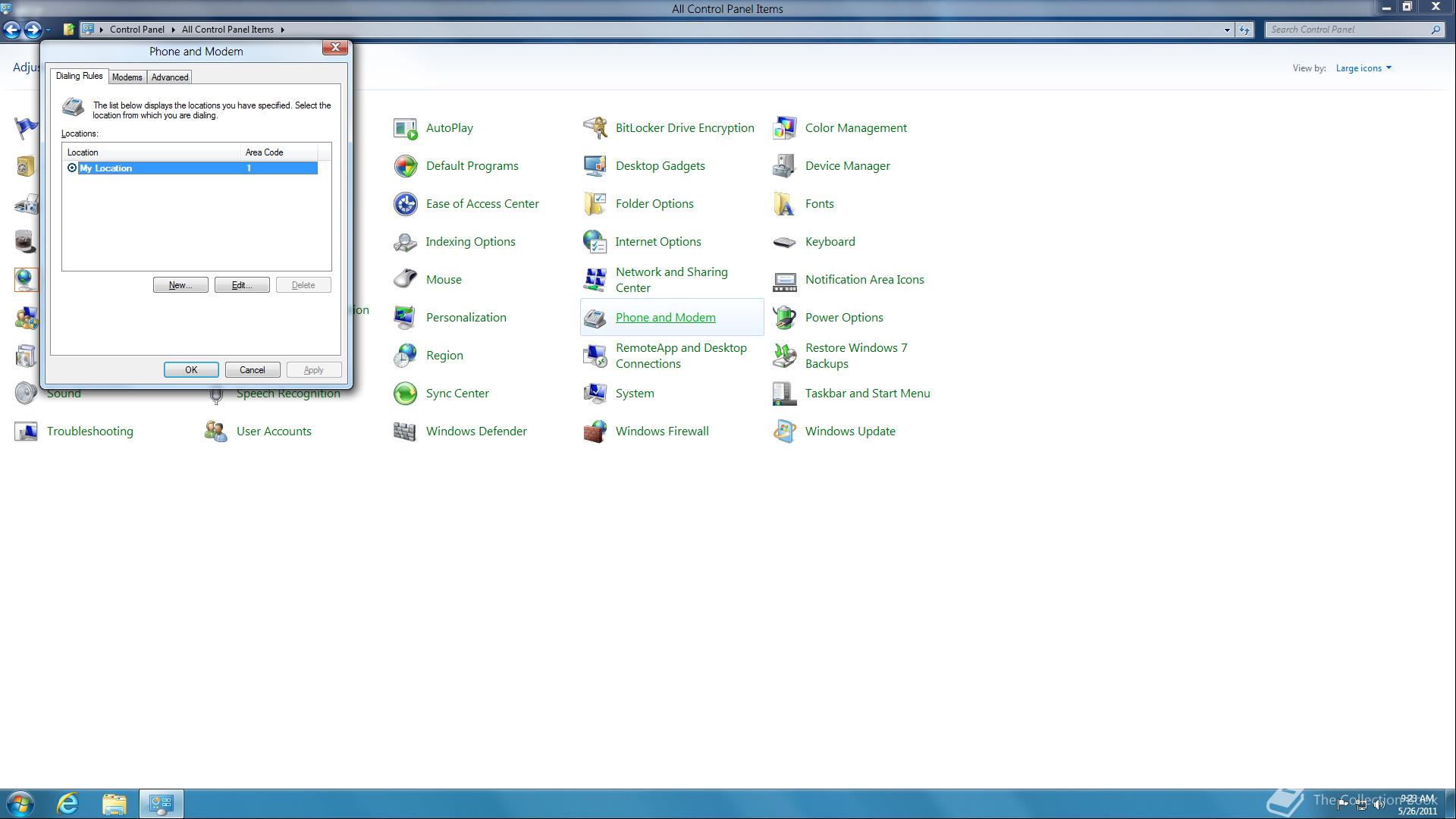Click the Indexing Options icon
This screenshot has height=819, width=1456.
click(405, 242)
